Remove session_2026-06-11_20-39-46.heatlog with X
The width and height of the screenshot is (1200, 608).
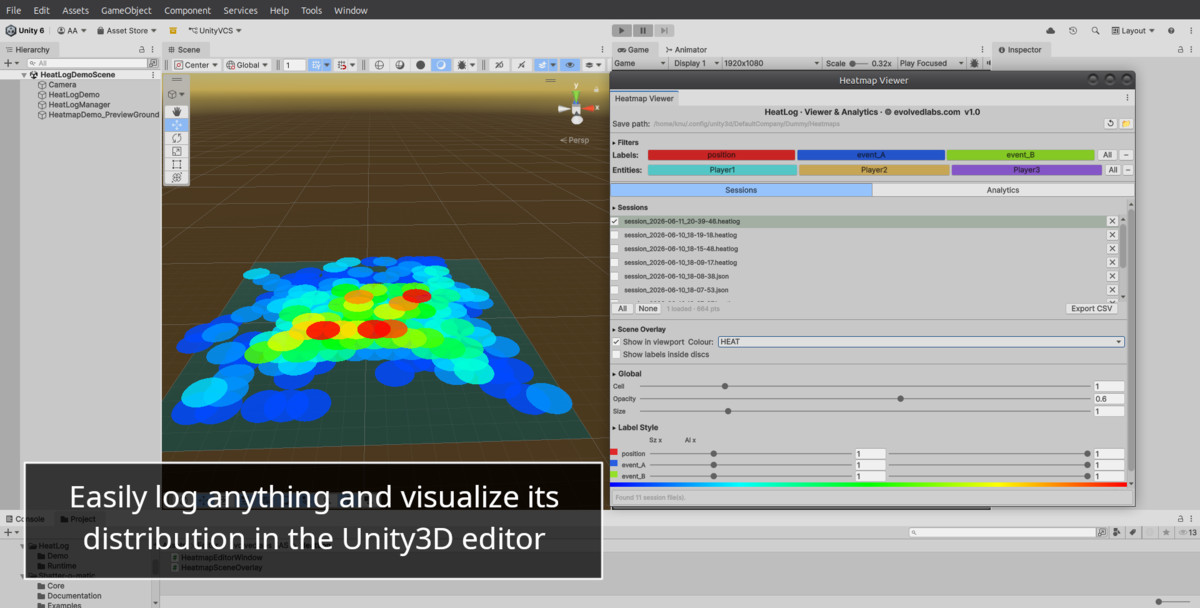(1112, 221)
